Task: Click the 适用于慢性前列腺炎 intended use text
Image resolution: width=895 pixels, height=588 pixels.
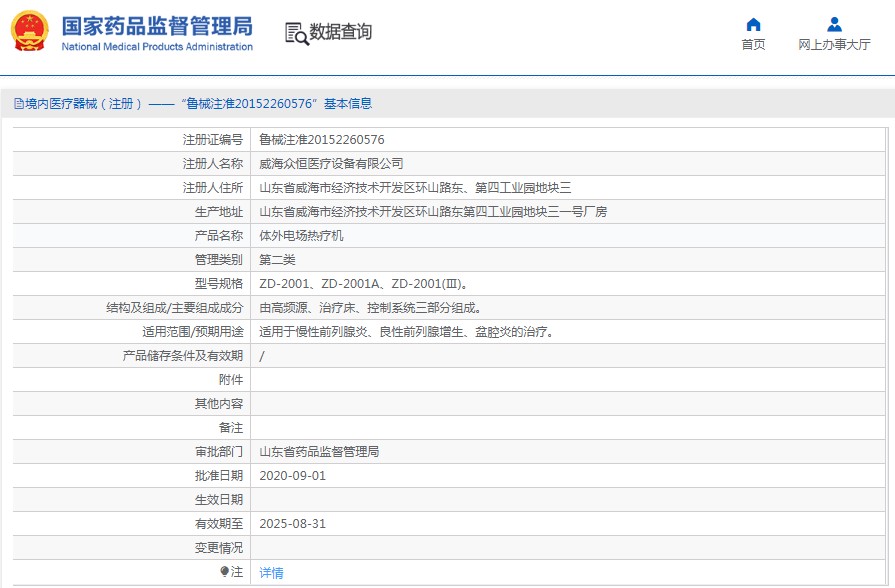Action: pos(408,332)
